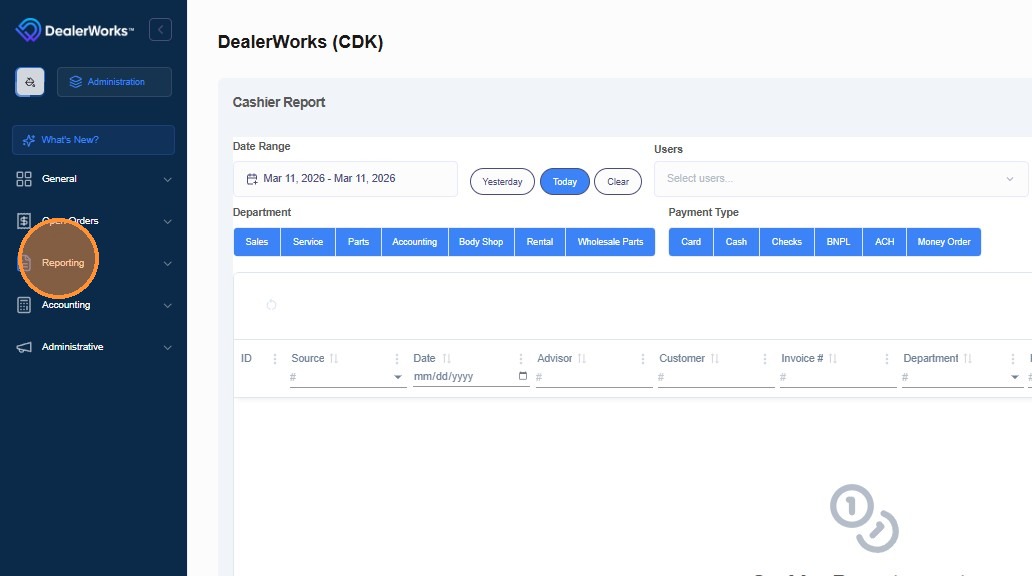The image size is (1032, 576).
Task: Click the Administrative megaphone icon
Action: (x=24, y=347)
